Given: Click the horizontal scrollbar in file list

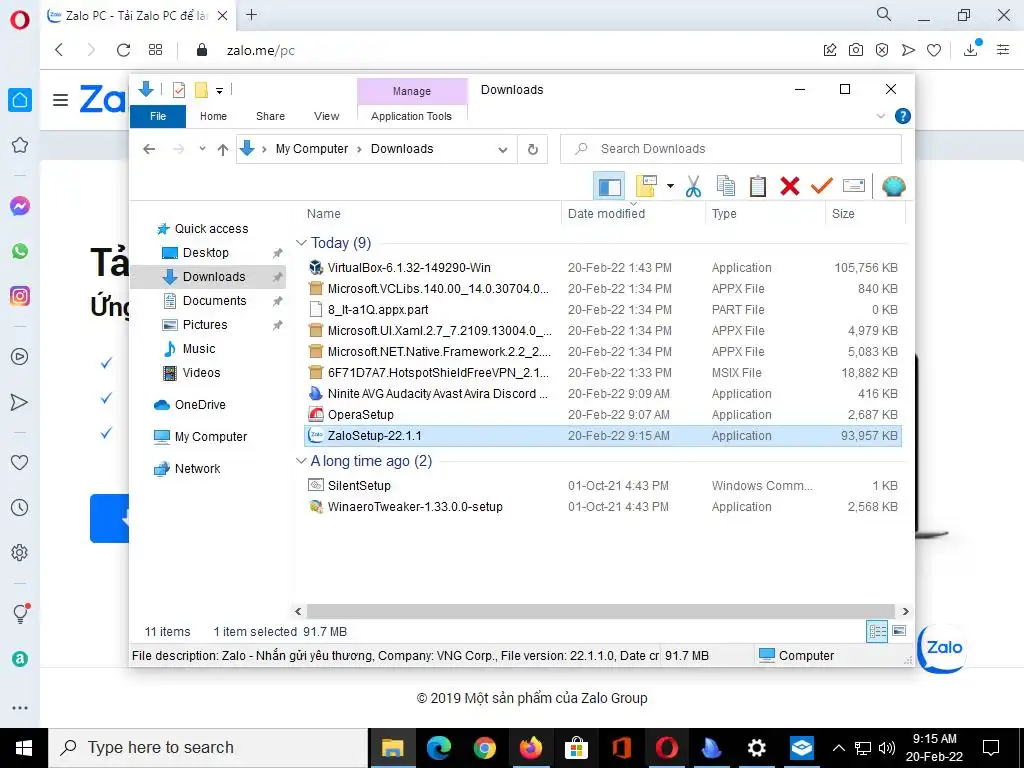Looking at the screenshot, I should pyautogui.click(x=600, y=611).
